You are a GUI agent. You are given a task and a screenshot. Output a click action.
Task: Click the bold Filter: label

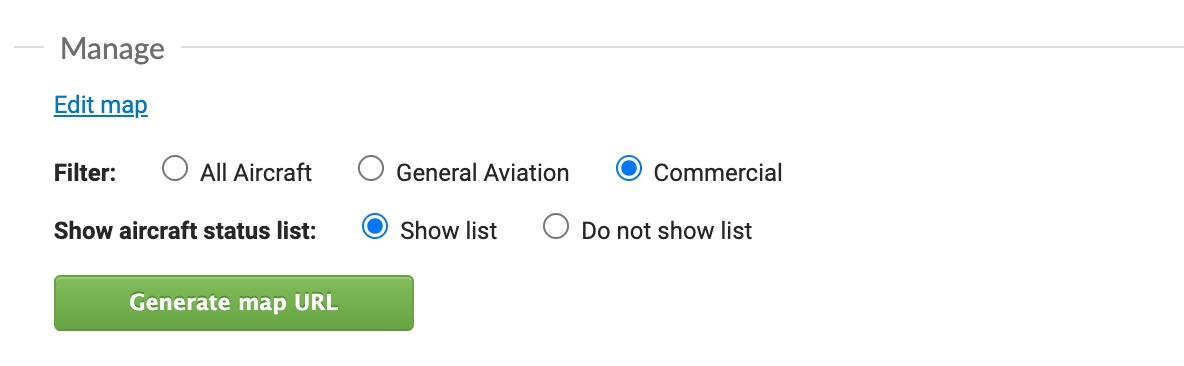point(85,173)
